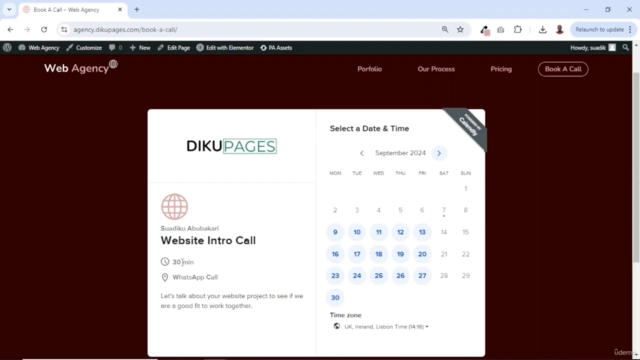Open the time zone dropdown
Image resolution: width=640 pixels, height=360 pixels.
click(381, 327)
